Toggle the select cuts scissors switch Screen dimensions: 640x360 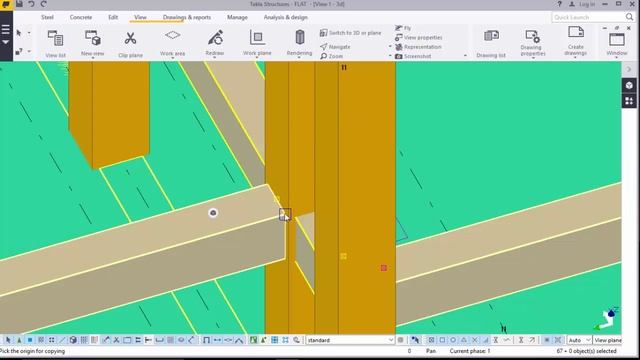click(x=116, y=340)
